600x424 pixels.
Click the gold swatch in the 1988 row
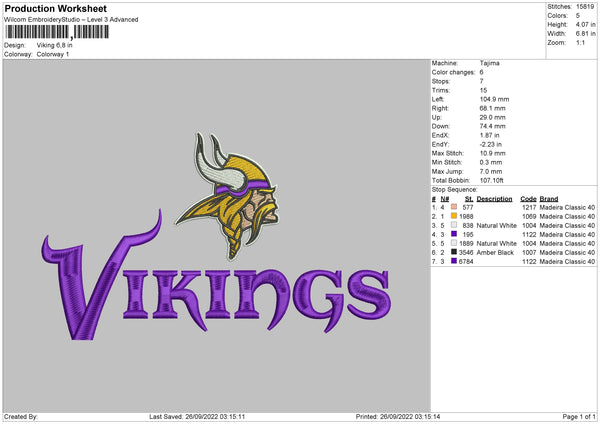coord(454,216)
